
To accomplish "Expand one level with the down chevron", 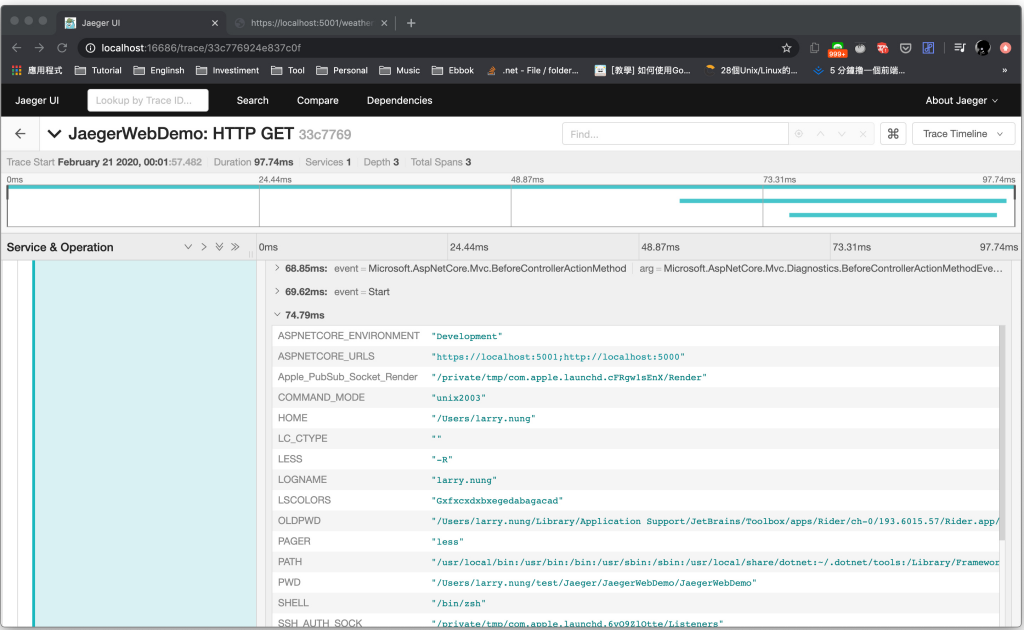I will pos(188,247).
